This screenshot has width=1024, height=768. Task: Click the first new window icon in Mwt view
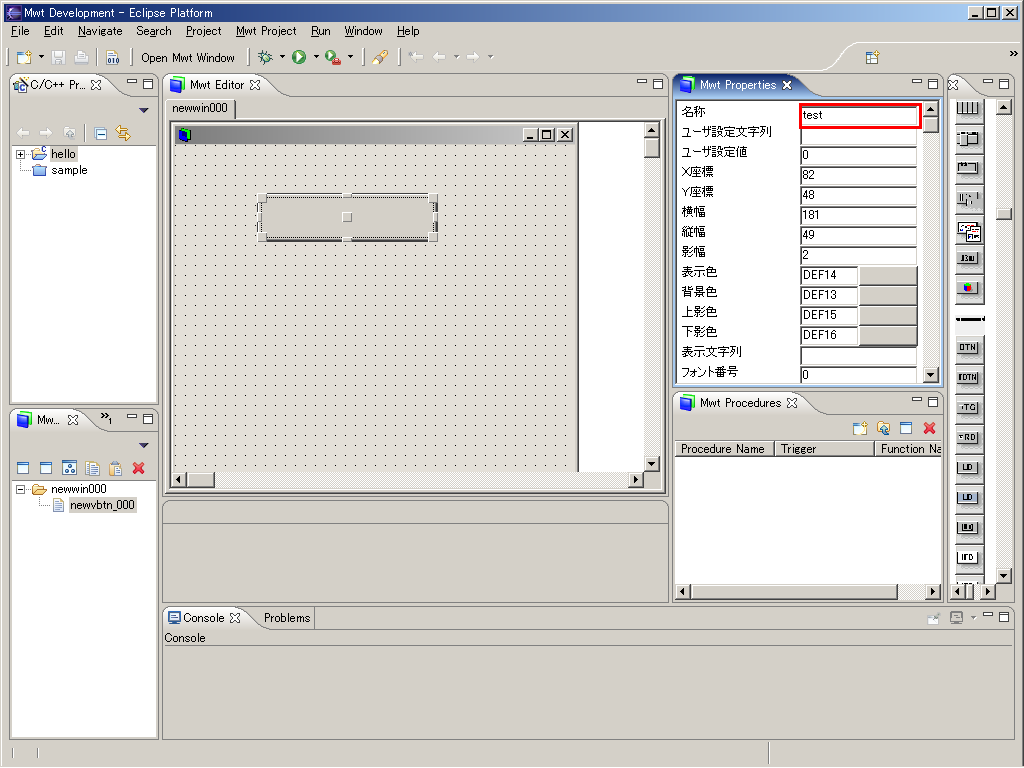tap(24, 468)
